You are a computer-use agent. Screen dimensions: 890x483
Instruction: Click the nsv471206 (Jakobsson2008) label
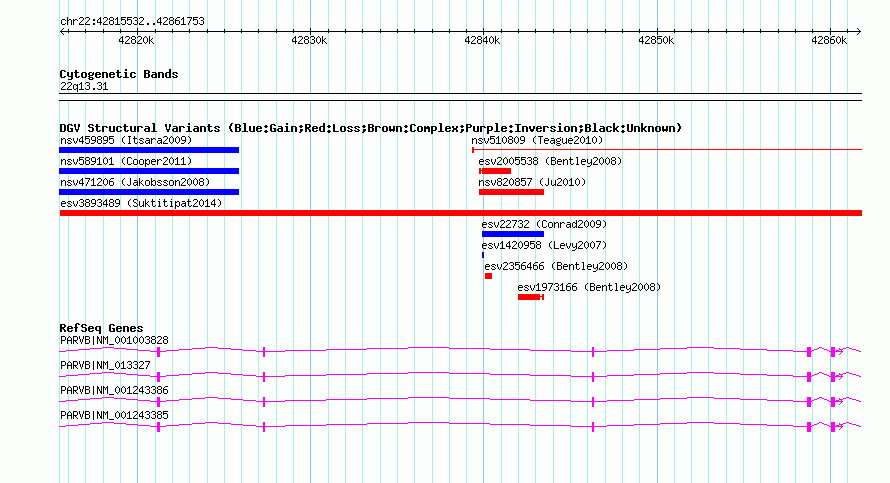click(x=135, y=182)
